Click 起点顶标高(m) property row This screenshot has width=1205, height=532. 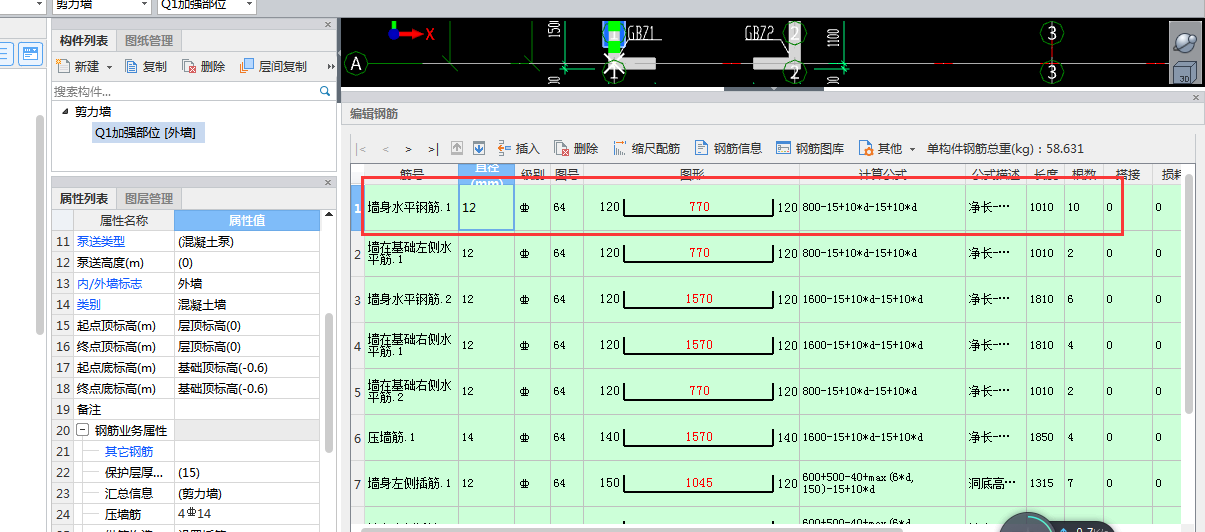[187, 326]
